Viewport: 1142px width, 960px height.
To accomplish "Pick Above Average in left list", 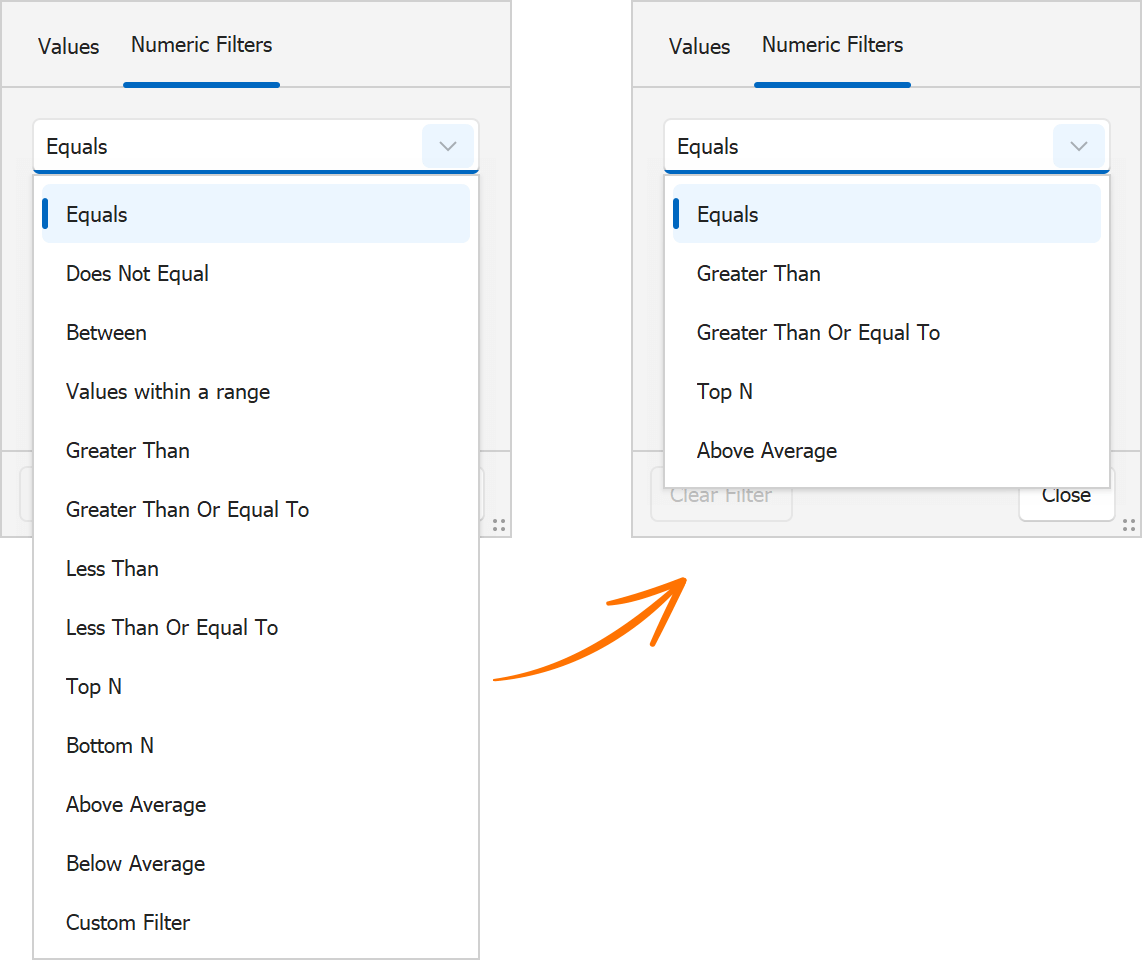I will [256, 804].
